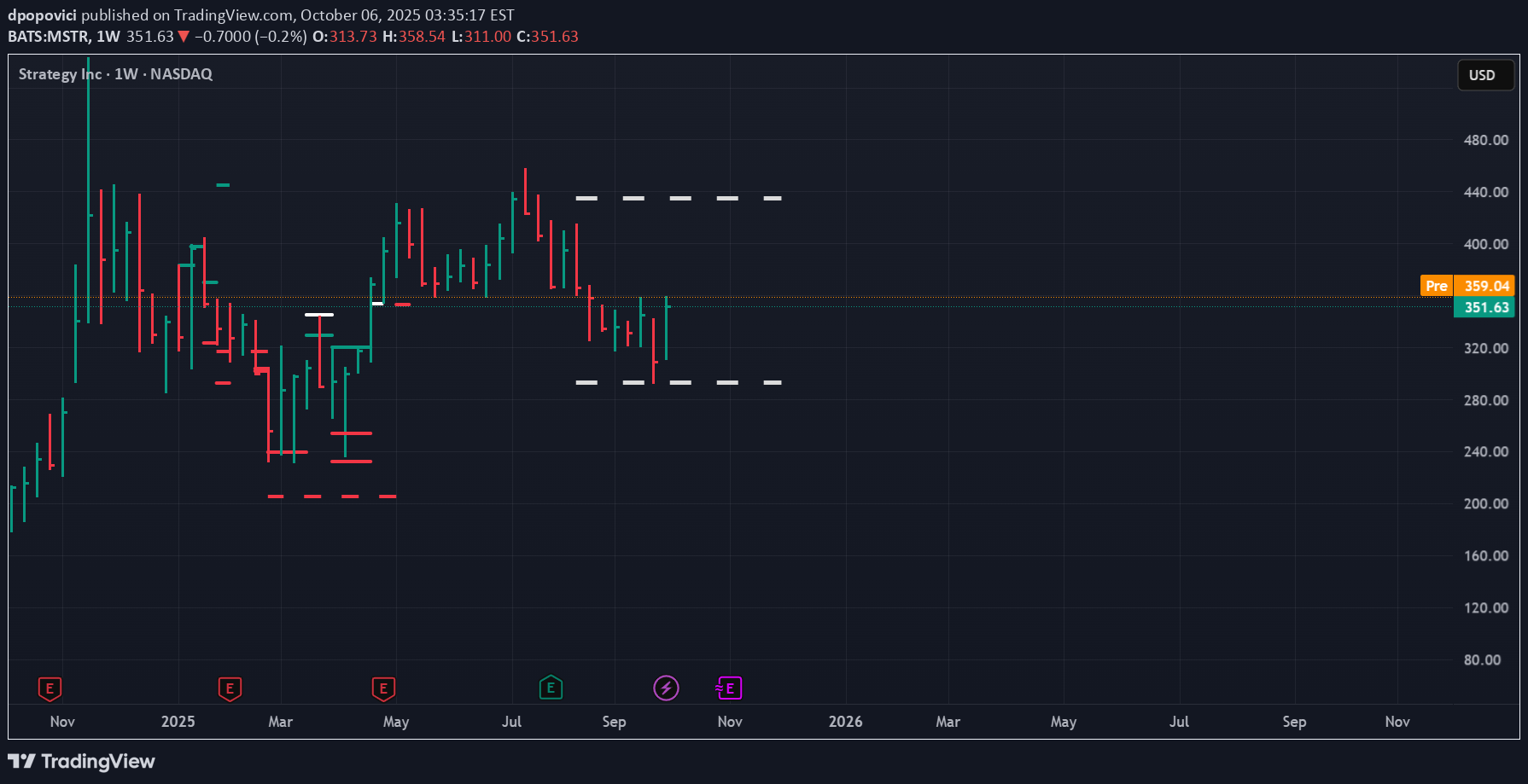Screen dimensions: 1528x784
Task: Click the red earnings marker before Mar 2025
Action: [x=230, y=688]
